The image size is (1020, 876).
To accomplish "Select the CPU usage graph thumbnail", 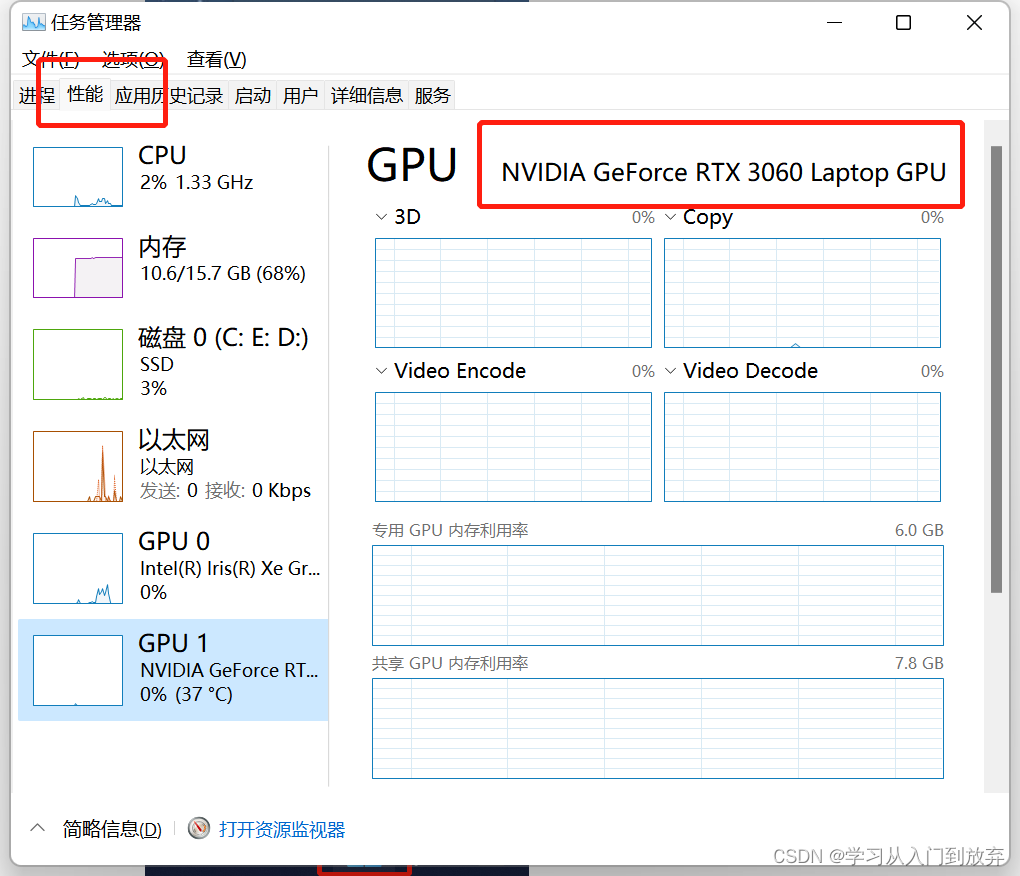I will 78,177.
